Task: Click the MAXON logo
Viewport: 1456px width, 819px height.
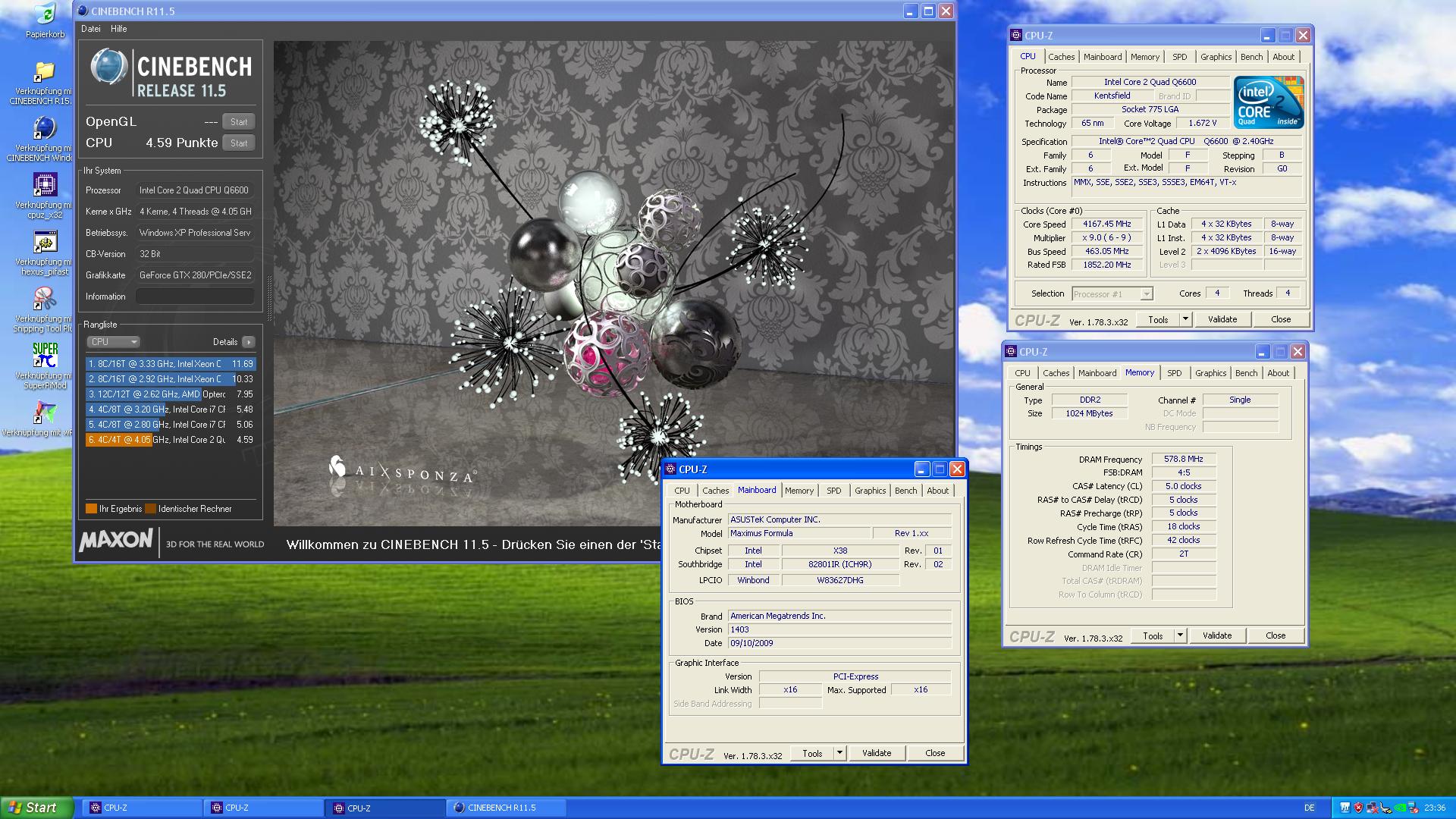Action: click(116, 541)
